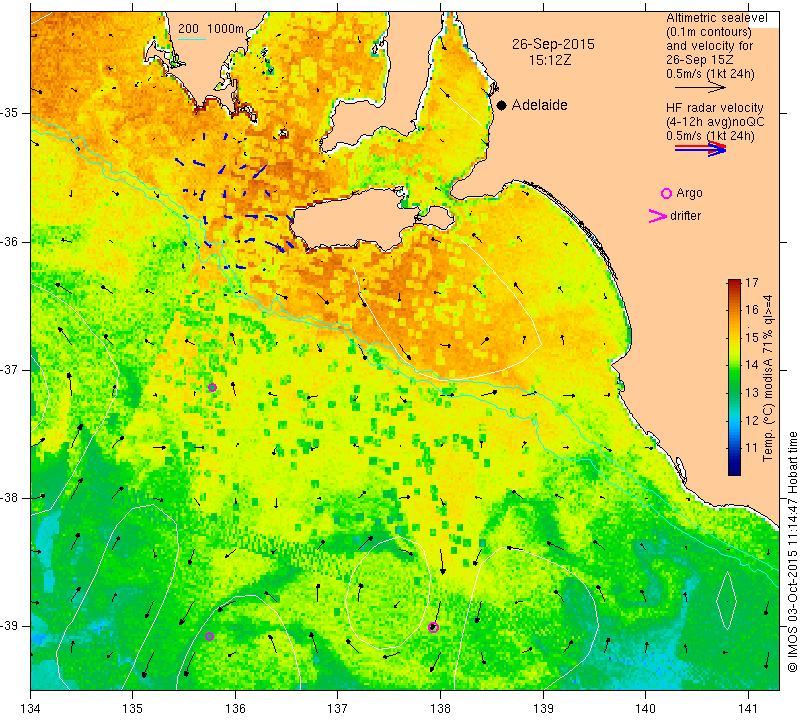Click the '200 1000m' depth contour label
This screenshot has height=720, width=800.
(x=211, y=29)
